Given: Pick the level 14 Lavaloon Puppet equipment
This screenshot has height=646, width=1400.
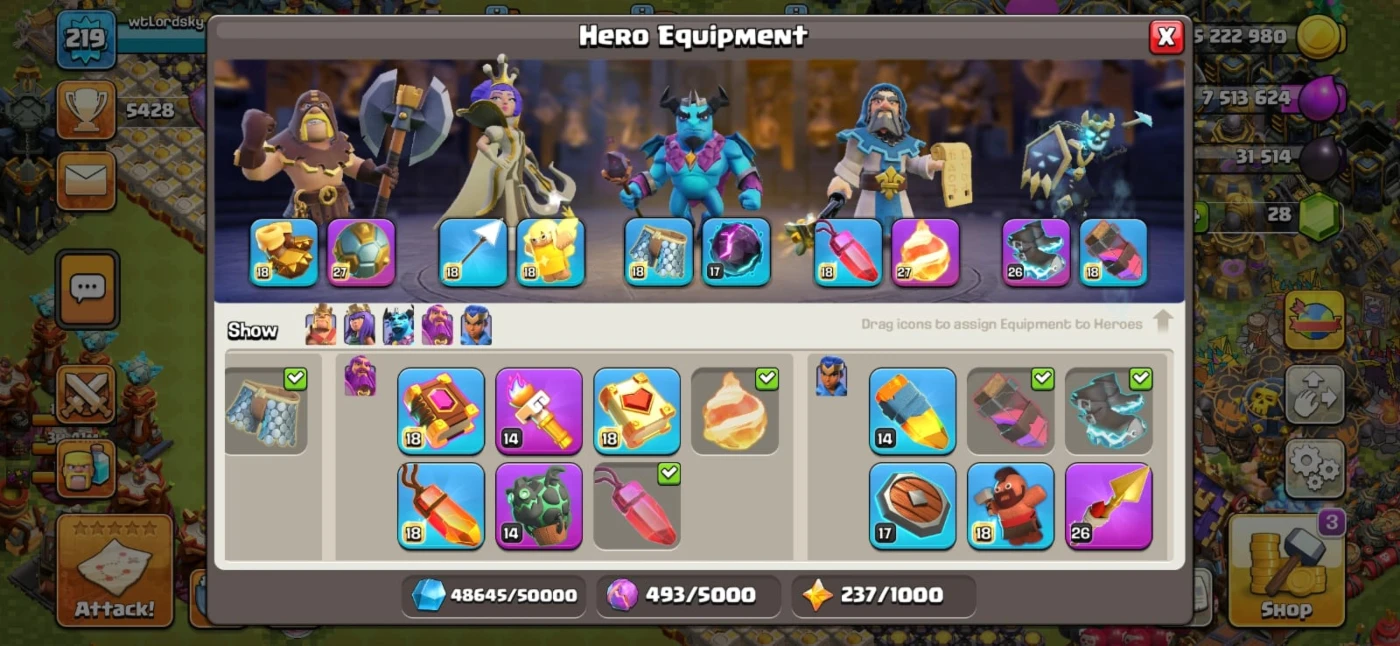Looking at the screenshot, I should 539,505.
